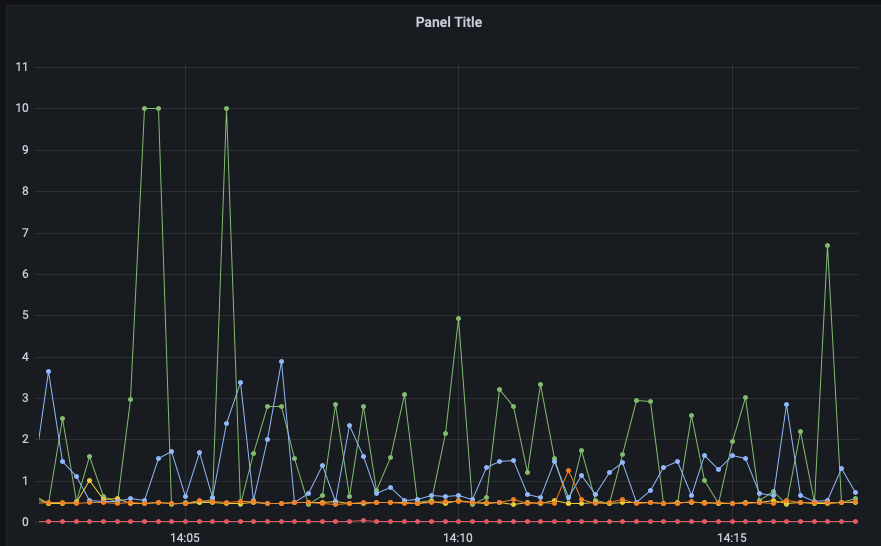This screenshot has width=881, height=546.
Task: Click the 14:10 time axis label
Action: [x=458, y=538]
